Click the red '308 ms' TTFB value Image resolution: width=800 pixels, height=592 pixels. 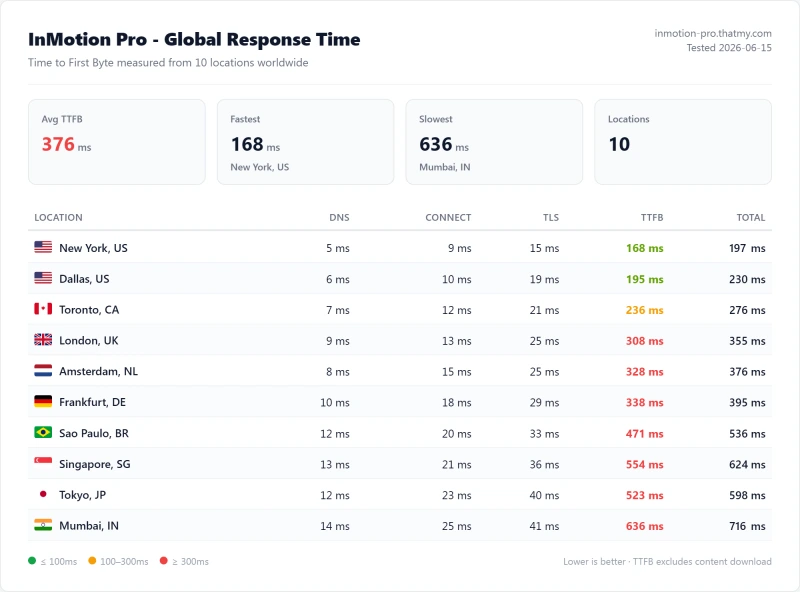coord(645,341)
